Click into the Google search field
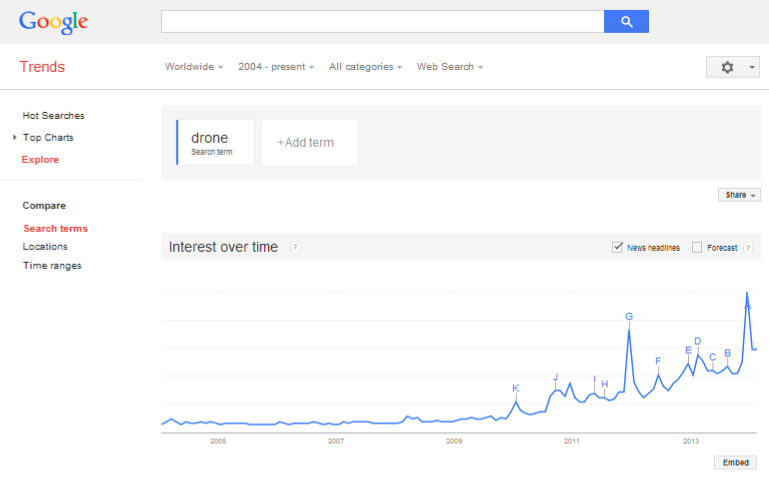This screenshot has width=769, height=485. pyautogui.click(x=383, y=22)
